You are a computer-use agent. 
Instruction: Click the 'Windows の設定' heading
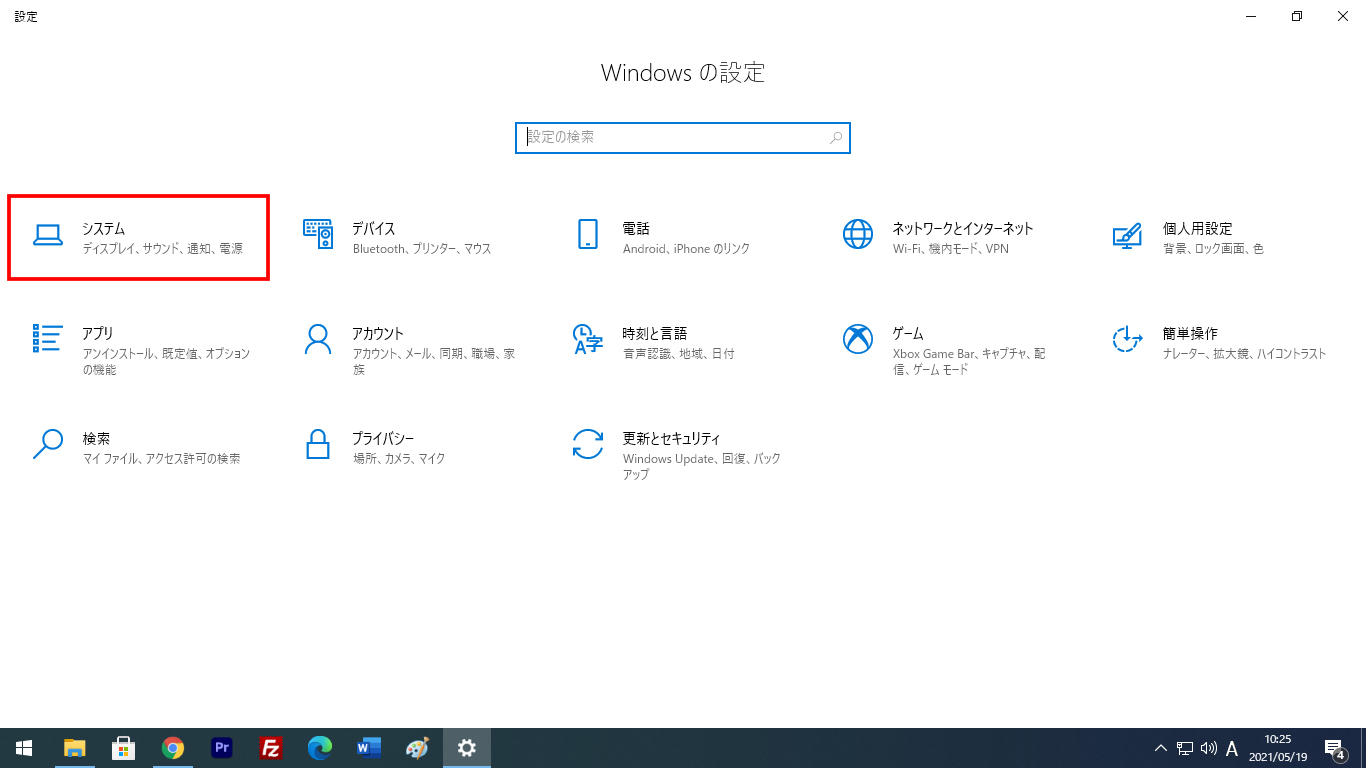pyautogui.click(x=683, y=72)
